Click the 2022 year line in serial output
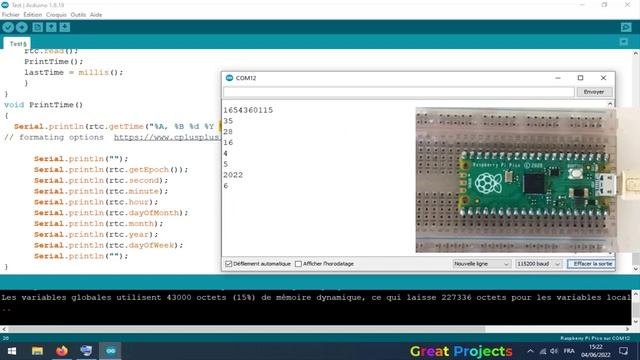This screenshot has height=360, width=640. 233,175
